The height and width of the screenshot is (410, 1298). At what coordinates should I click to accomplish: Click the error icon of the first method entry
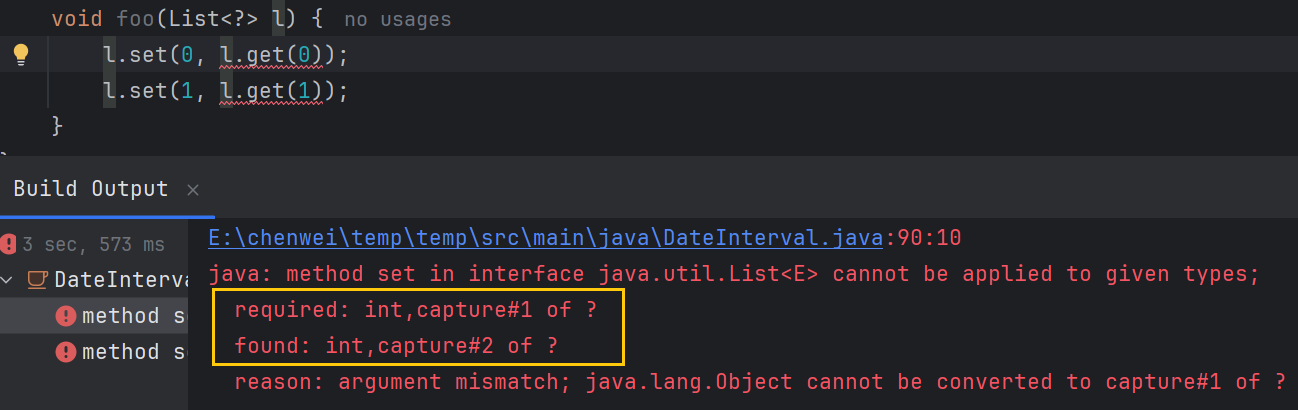pos(66,316)
